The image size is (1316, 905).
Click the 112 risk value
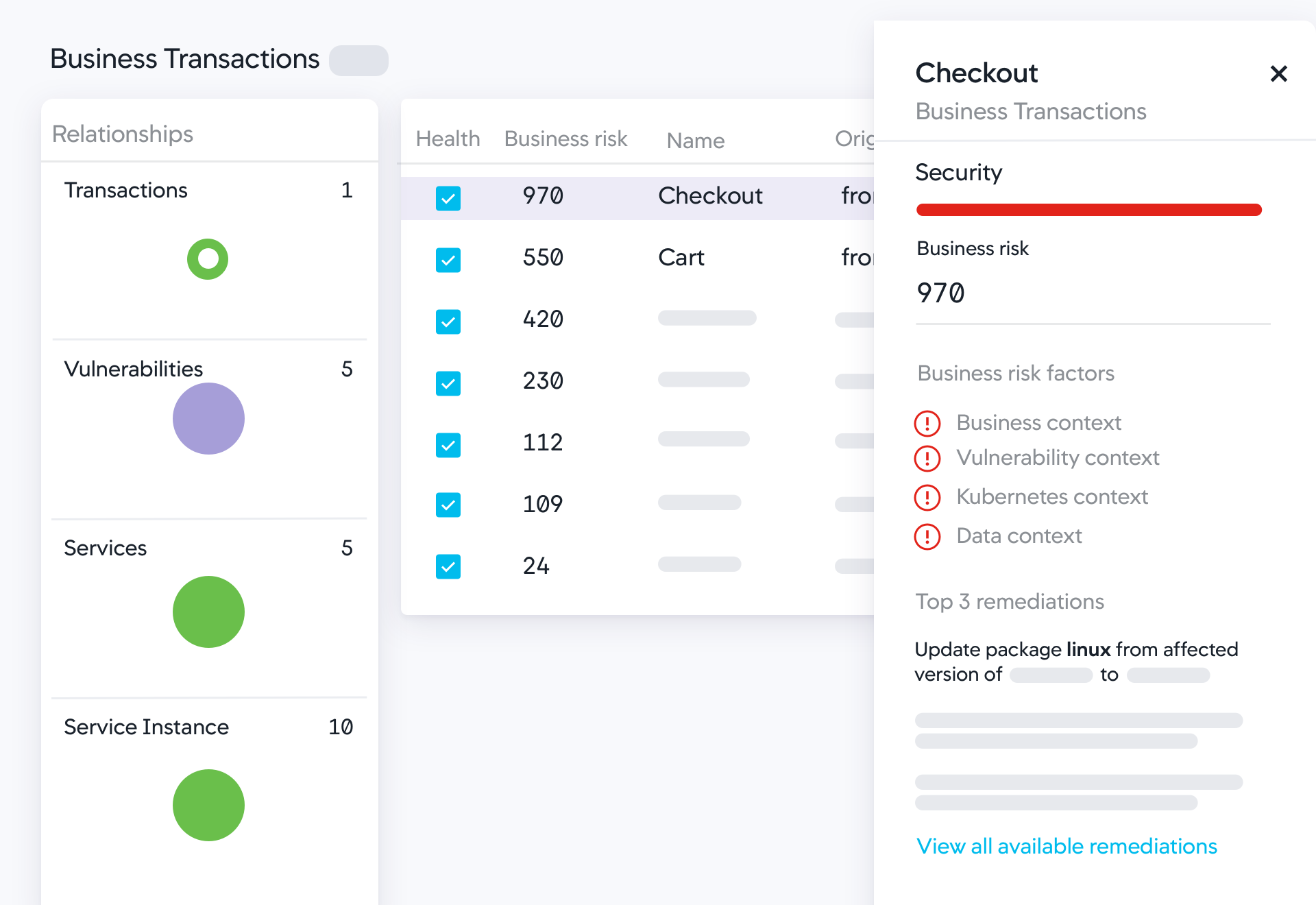click(x=543, y=443)
